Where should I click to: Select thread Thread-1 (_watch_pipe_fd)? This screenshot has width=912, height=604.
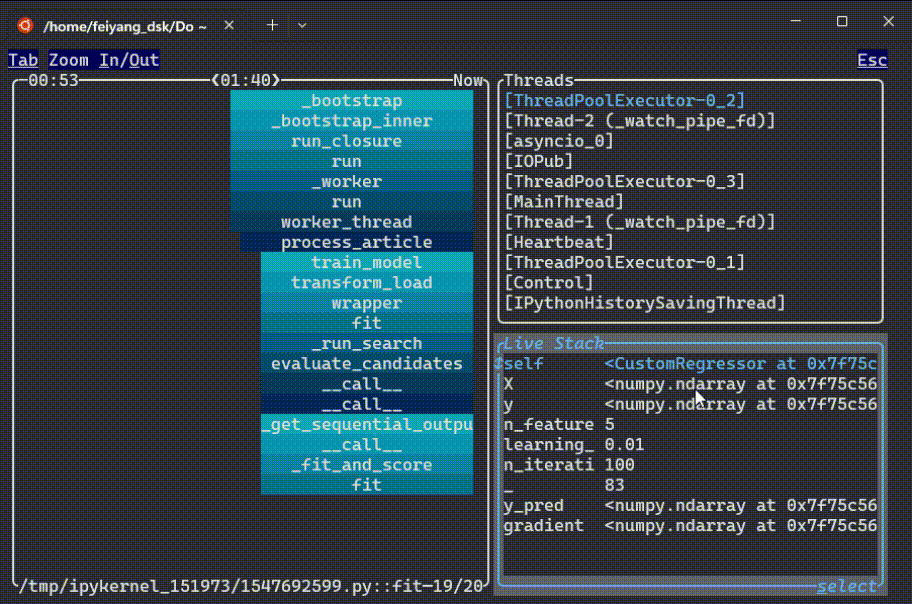pyautogui.click(x=640, y=222)
